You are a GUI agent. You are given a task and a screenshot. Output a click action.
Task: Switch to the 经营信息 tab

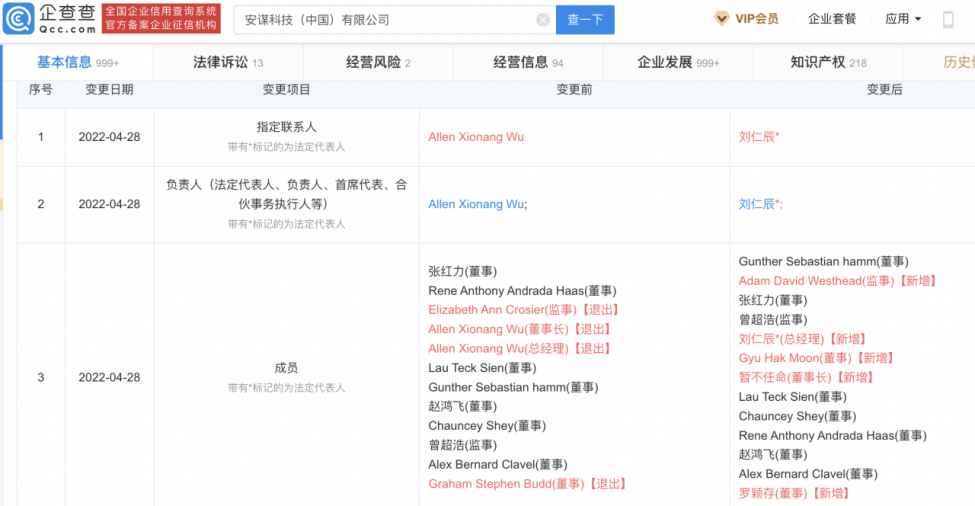click(x=528, y=62)
